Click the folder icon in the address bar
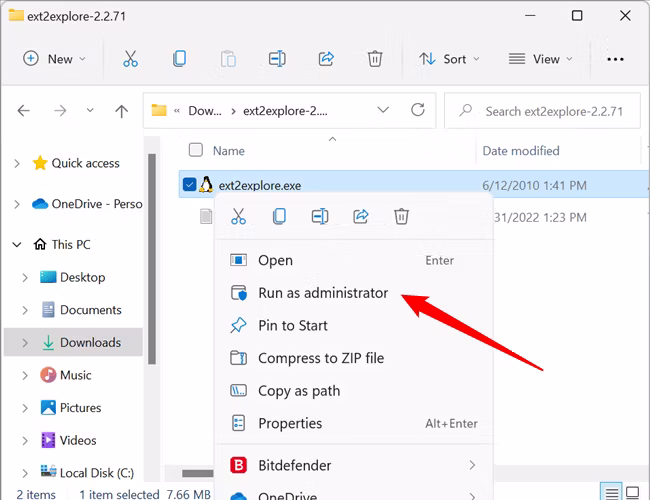Image resolution: width=650 pixels, height=500 pixels. (159, 110)
